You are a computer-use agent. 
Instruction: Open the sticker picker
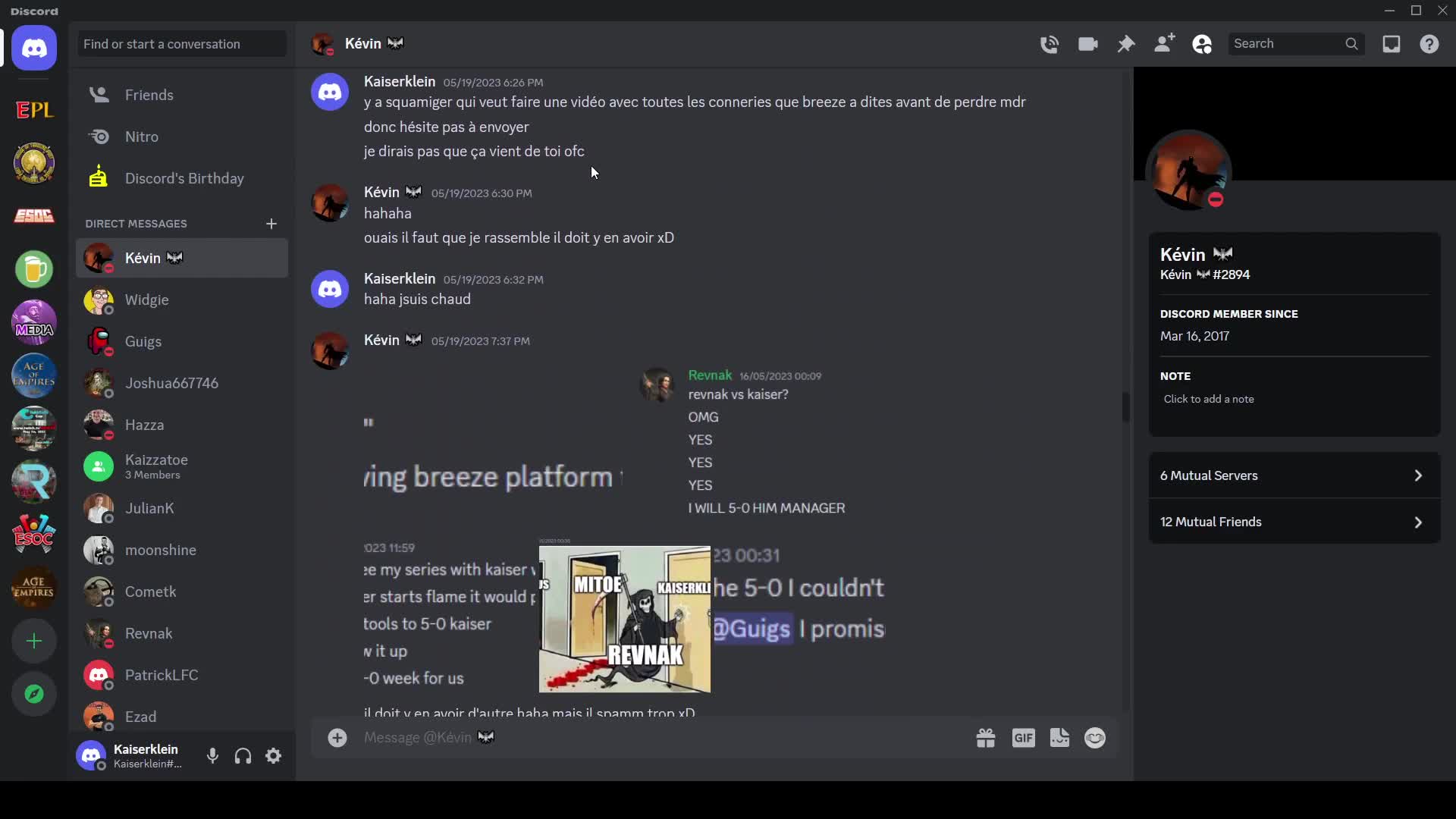tap(1059, 737)
